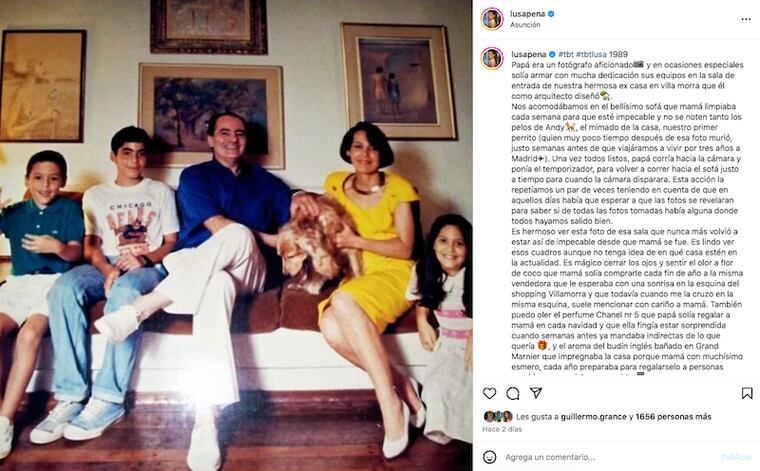Screen dimensions: 760x471
Task: Open comments via the speech bubble icon
Action: click(513, 393)
